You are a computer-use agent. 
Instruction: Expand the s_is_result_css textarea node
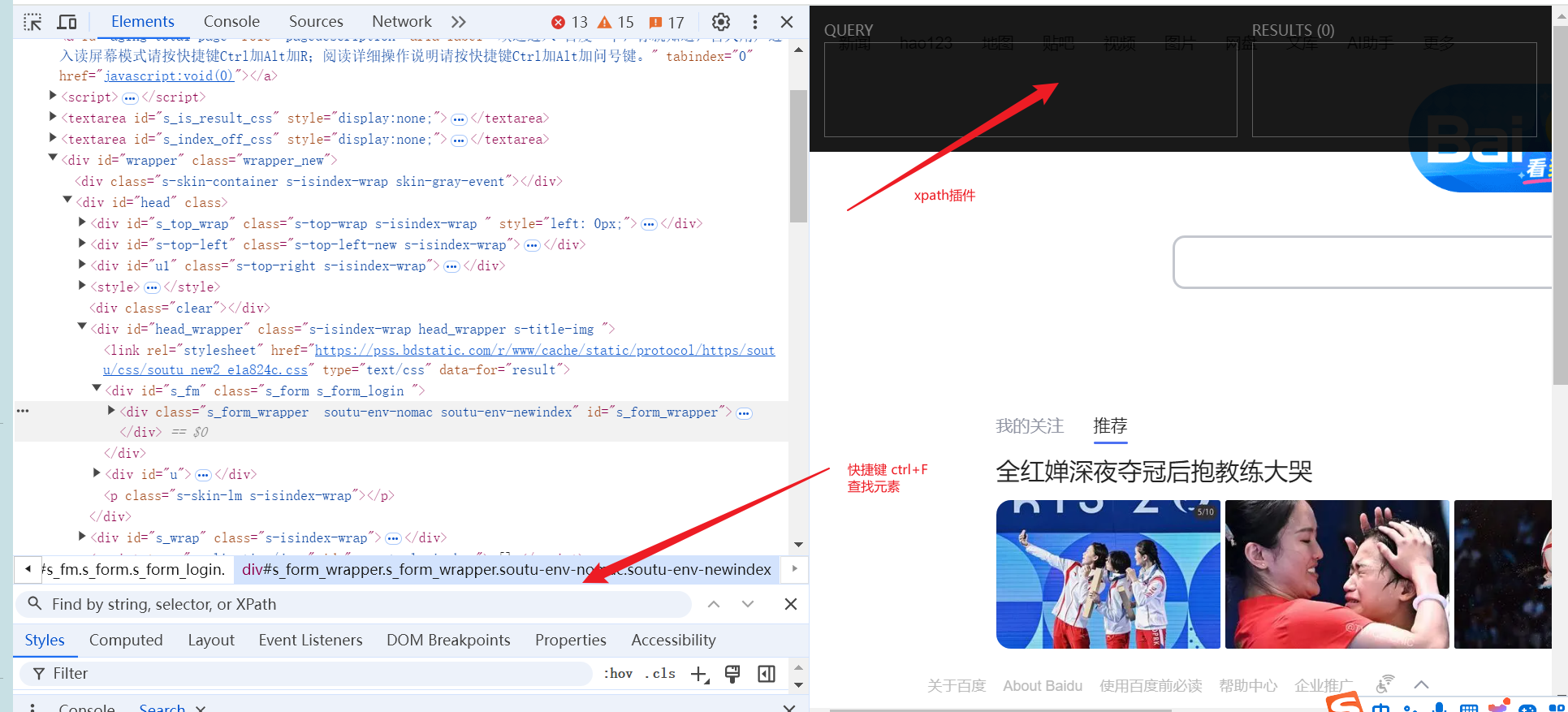coord(54,117)
